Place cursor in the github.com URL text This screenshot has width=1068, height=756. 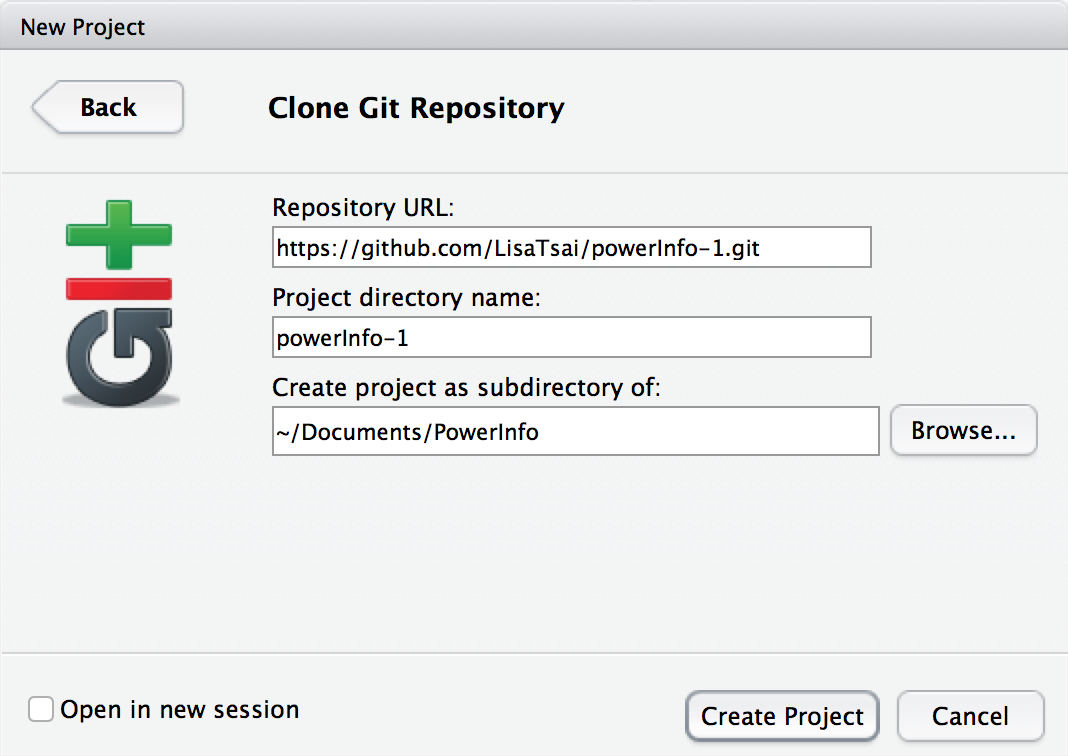(518, 248)
